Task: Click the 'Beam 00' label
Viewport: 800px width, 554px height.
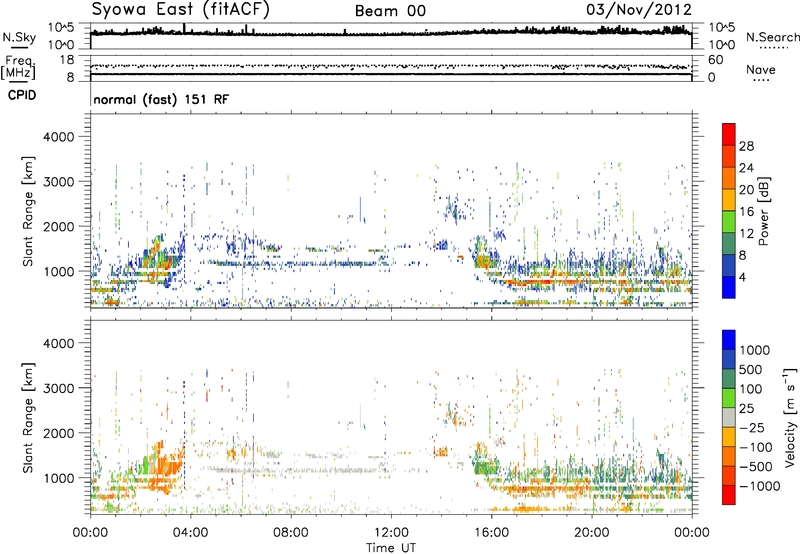Action: pyautogui.click(x=390, y=11)
